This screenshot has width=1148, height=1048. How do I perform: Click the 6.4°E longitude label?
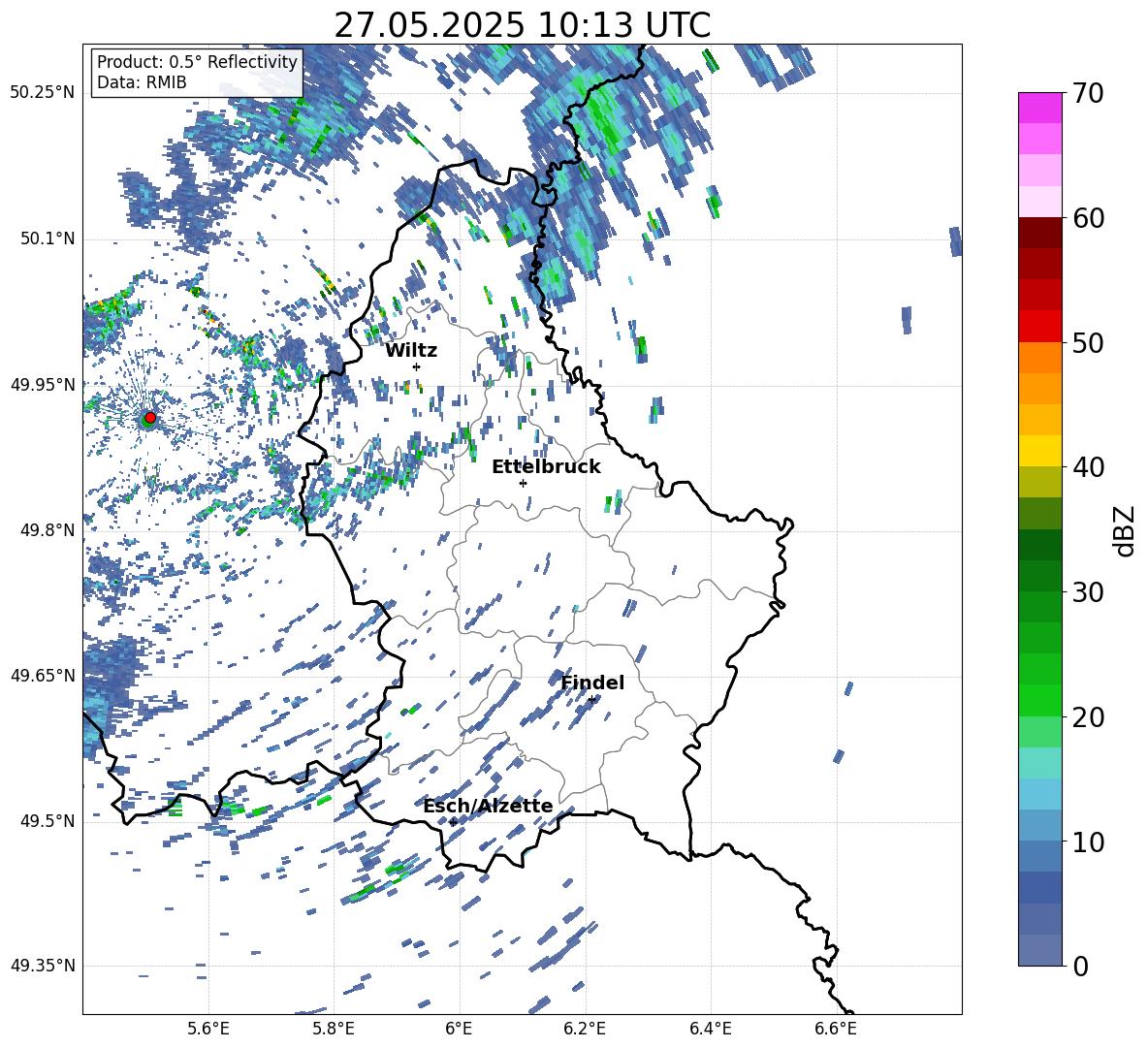click(710, 1029)
